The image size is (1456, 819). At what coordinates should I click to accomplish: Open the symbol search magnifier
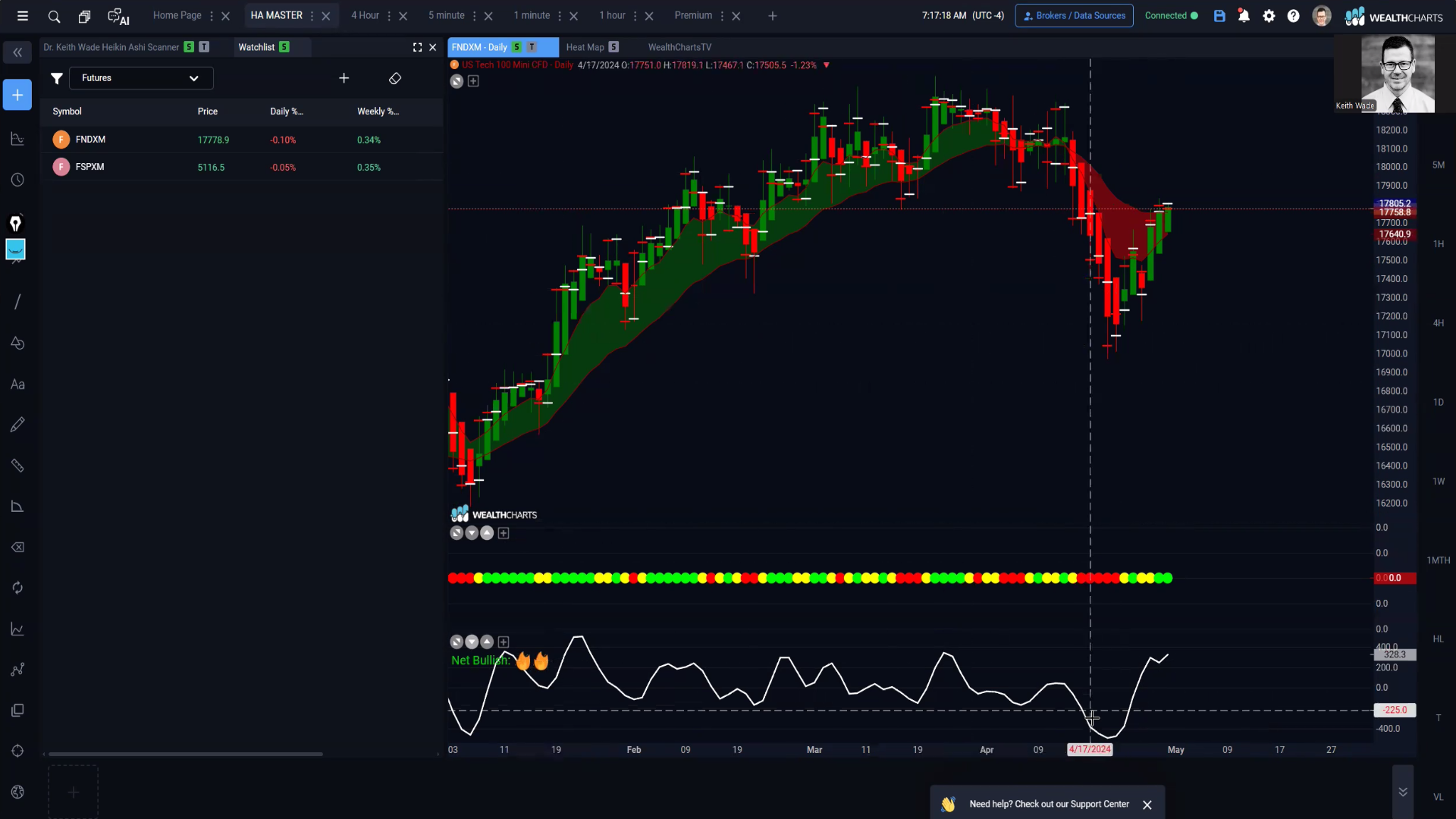[x=54, y=16]
